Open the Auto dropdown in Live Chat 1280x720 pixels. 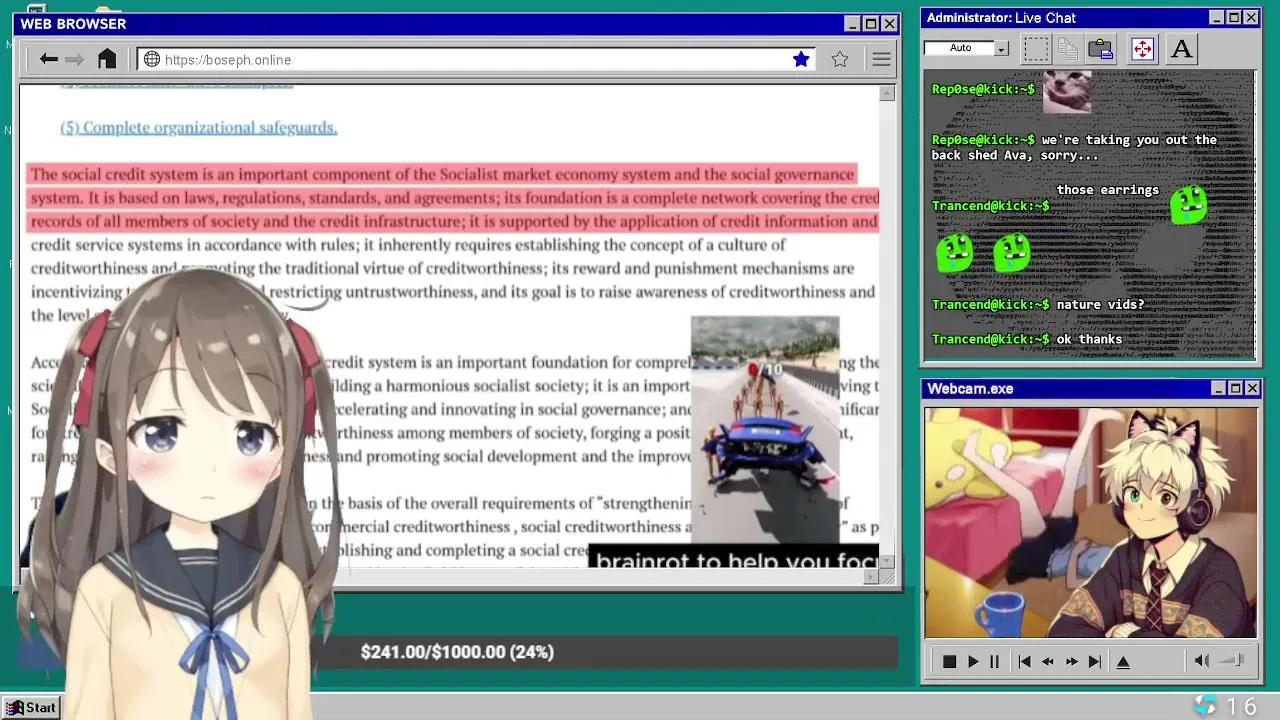pos(1002,48)
